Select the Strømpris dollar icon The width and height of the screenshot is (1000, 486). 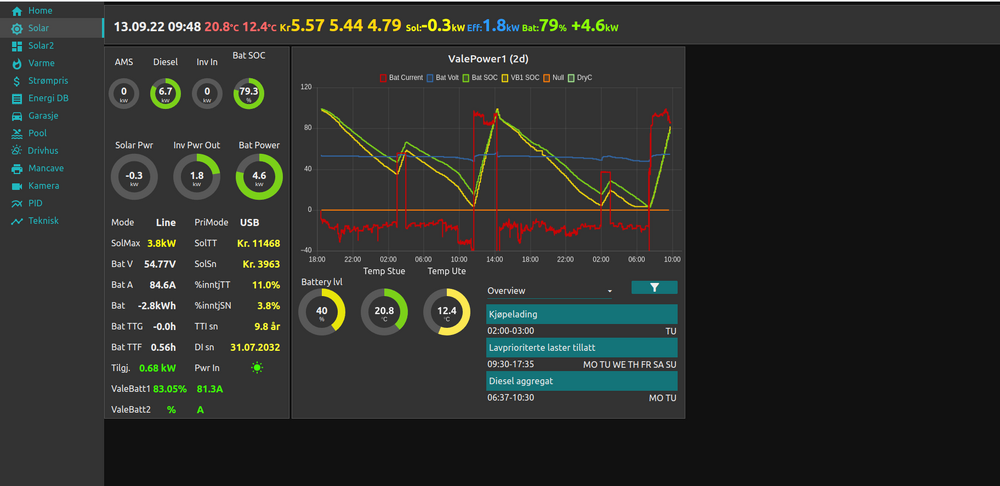coord(17,81)
